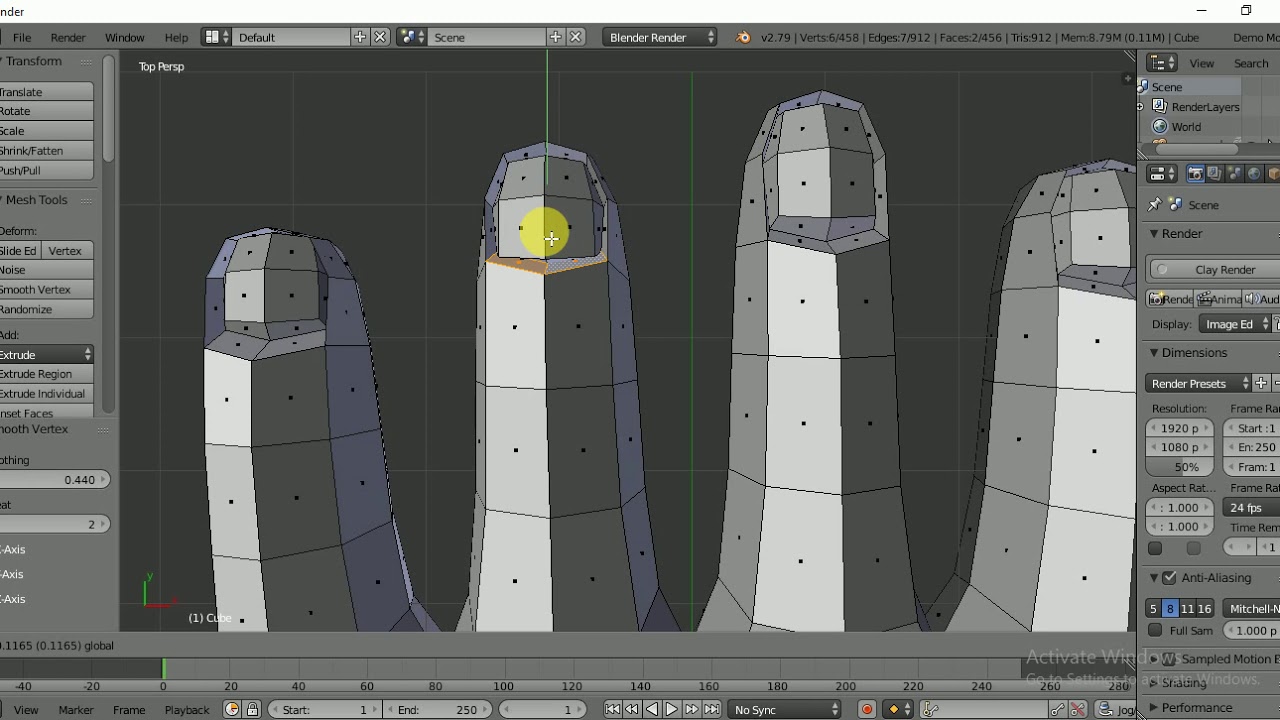Viewport: 1280px width, 720px height.
Task: Switch to the Render properties camera tab
Action: pyautogui.click(x=1195, y=174)
